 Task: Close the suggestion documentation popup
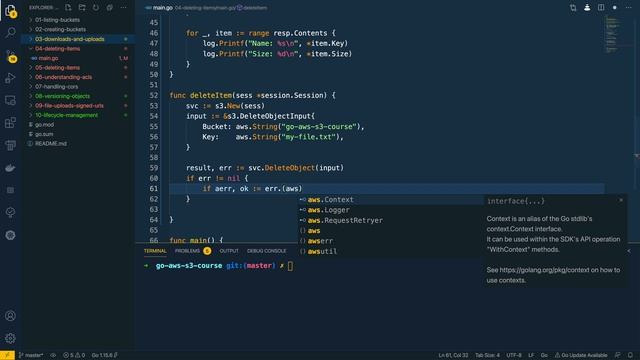pyautogui.click(x=621, y=200)
